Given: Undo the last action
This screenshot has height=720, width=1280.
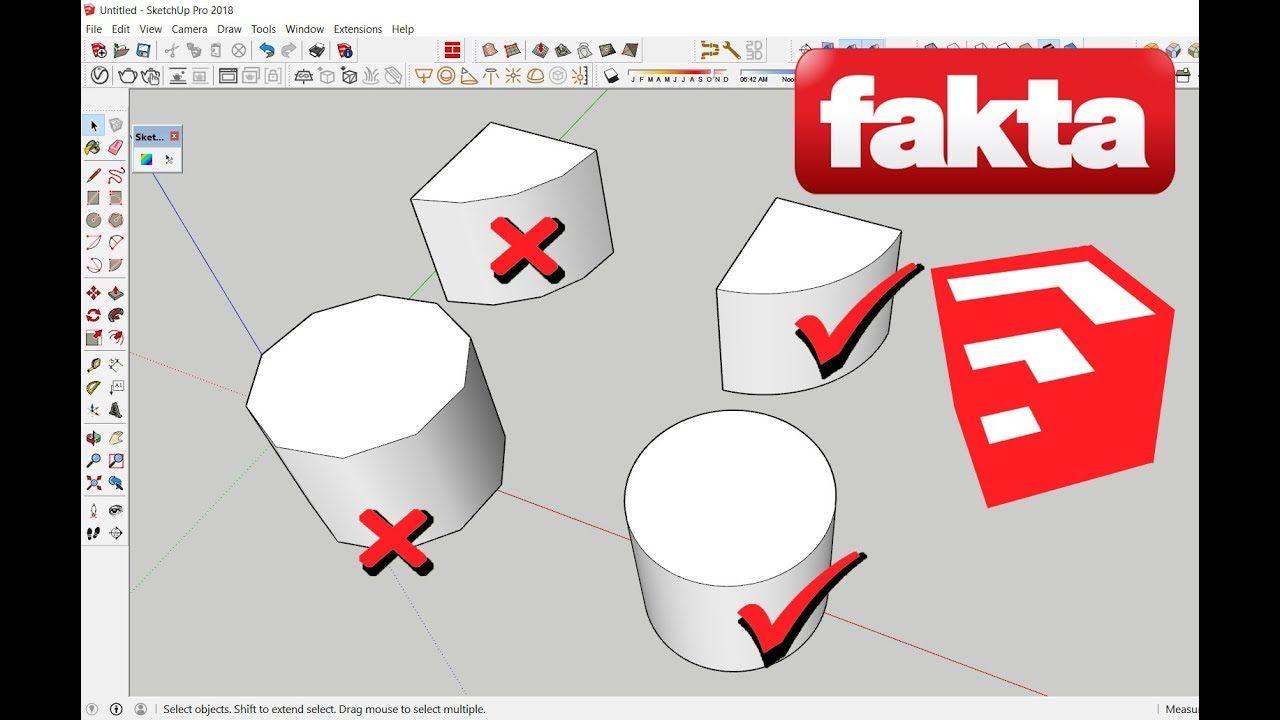Looking at the screenshot, I should 266,50.
